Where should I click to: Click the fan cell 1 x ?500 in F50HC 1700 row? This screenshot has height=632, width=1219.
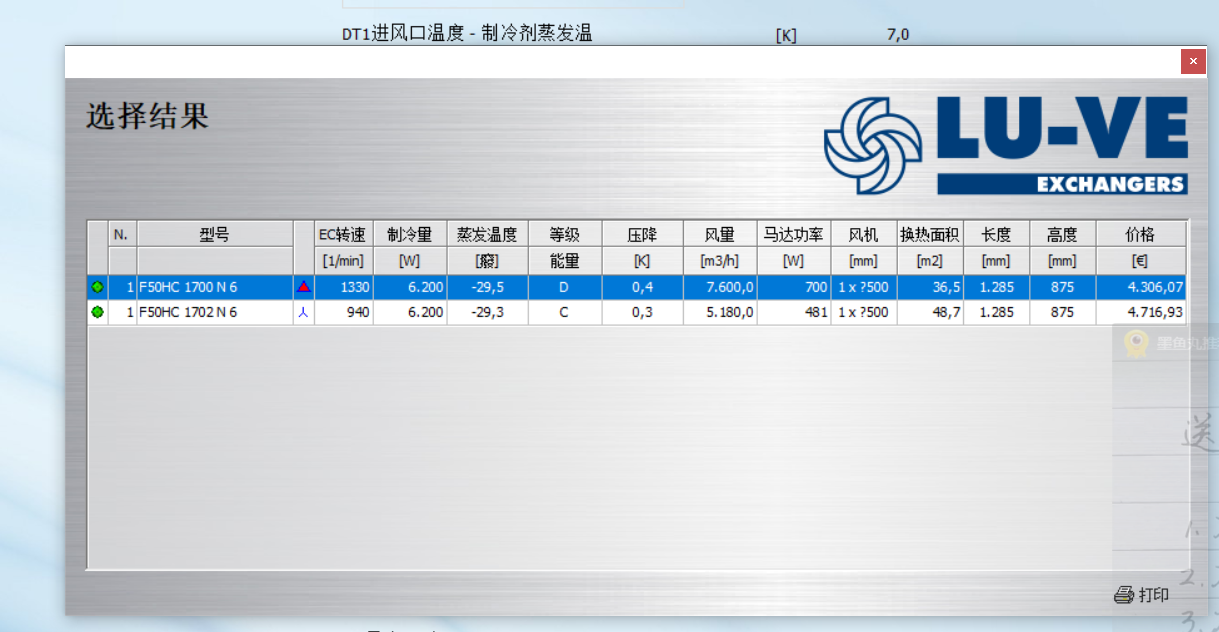point(864,287)
